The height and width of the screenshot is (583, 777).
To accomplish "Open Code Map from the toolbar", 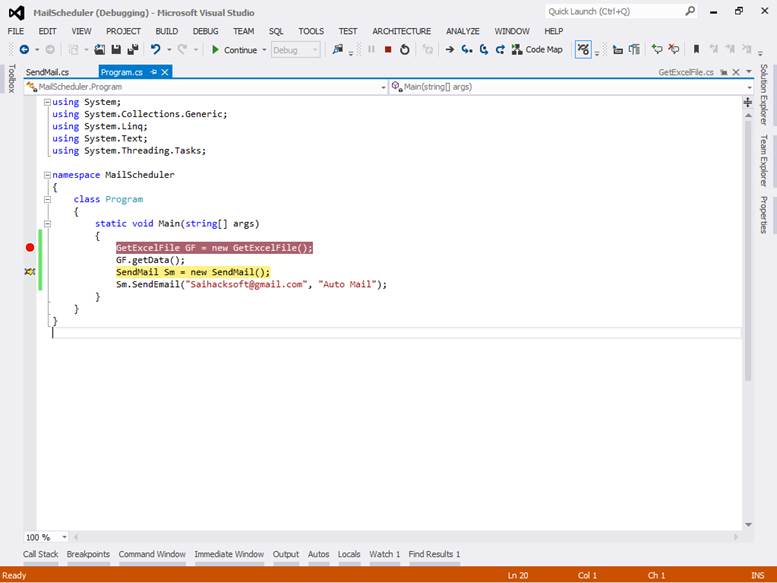I will point(537,49).
